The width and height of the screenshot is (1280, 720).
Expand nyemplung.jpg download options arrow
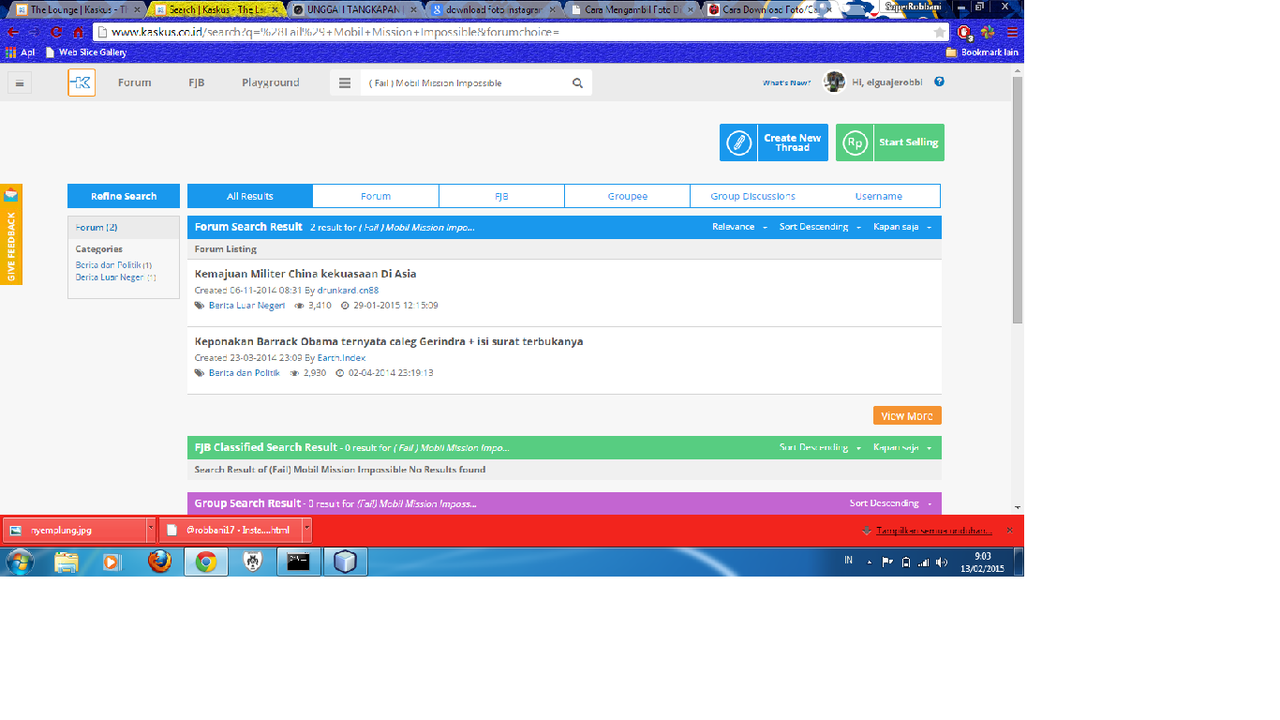tap(150, 530)
